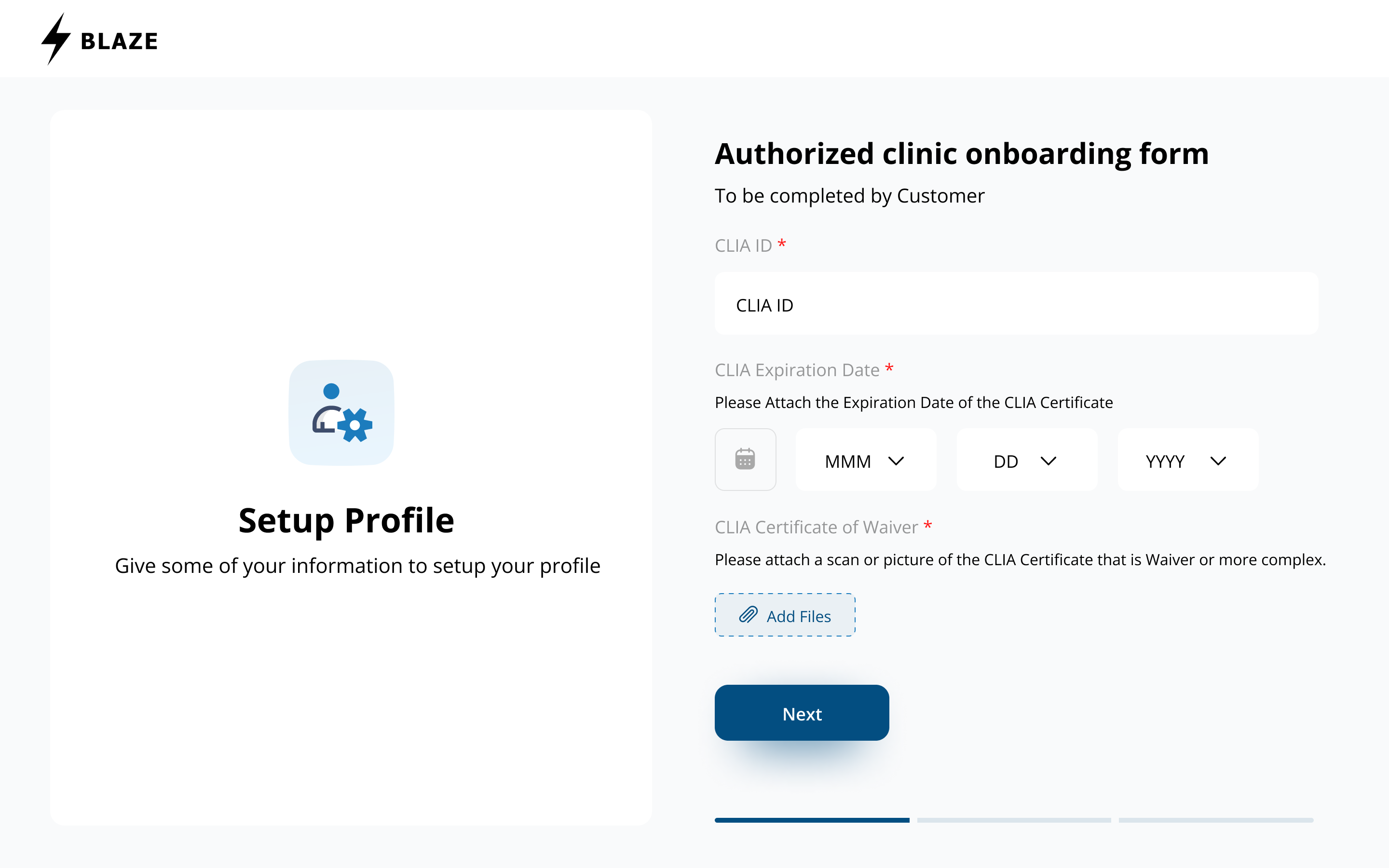Viewport: 1389px width, 868px height.
Task: Select the third progress step bar
Action: 1216,820
